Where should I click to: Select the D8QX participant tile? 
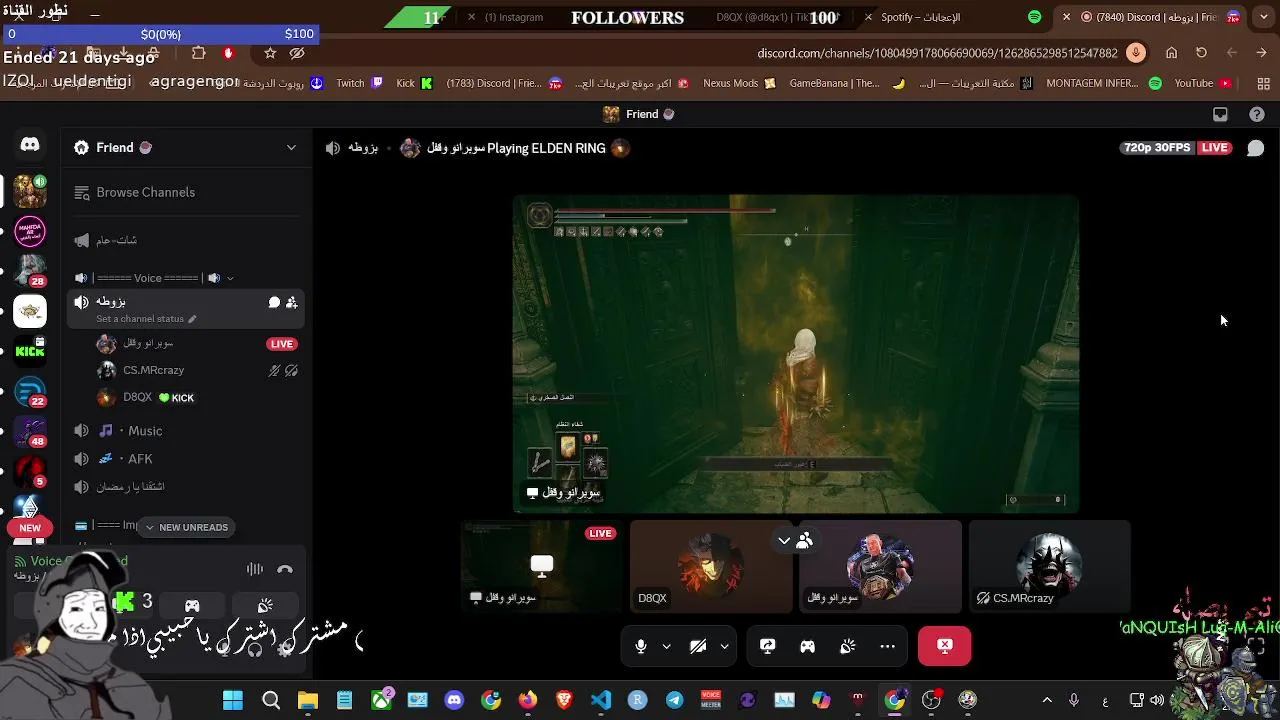(x=710, y=565)
